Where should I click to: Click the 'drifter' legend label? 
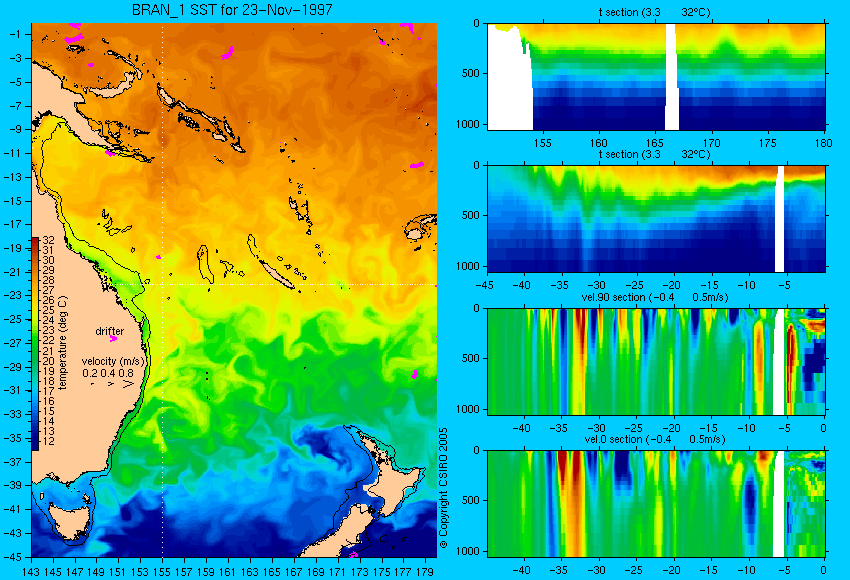pyautogui.click(x=110, y=331)
